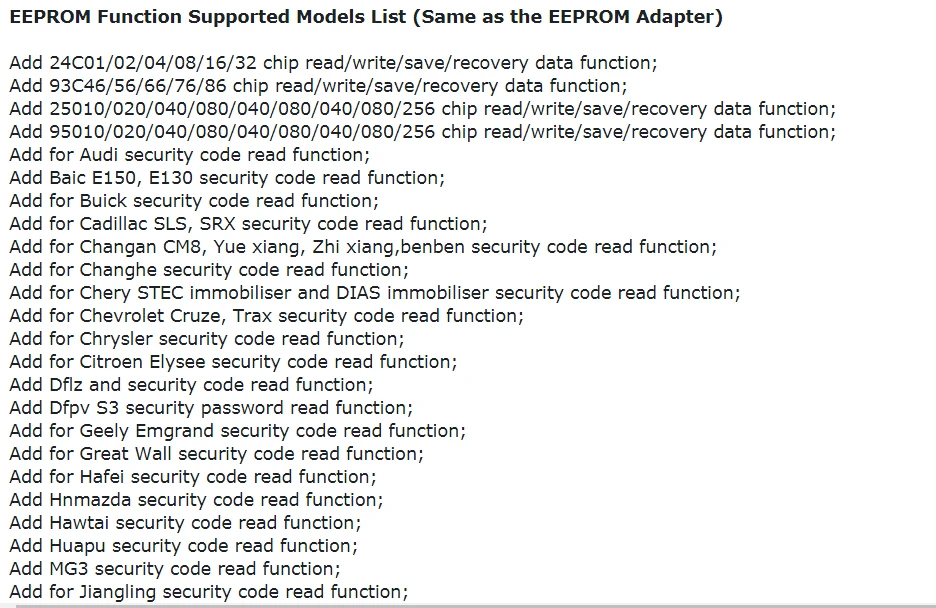Click the Chery STEC immobiliser line
Image resolution: width=936 pixels, height=608 pixels.
[375, 293]
